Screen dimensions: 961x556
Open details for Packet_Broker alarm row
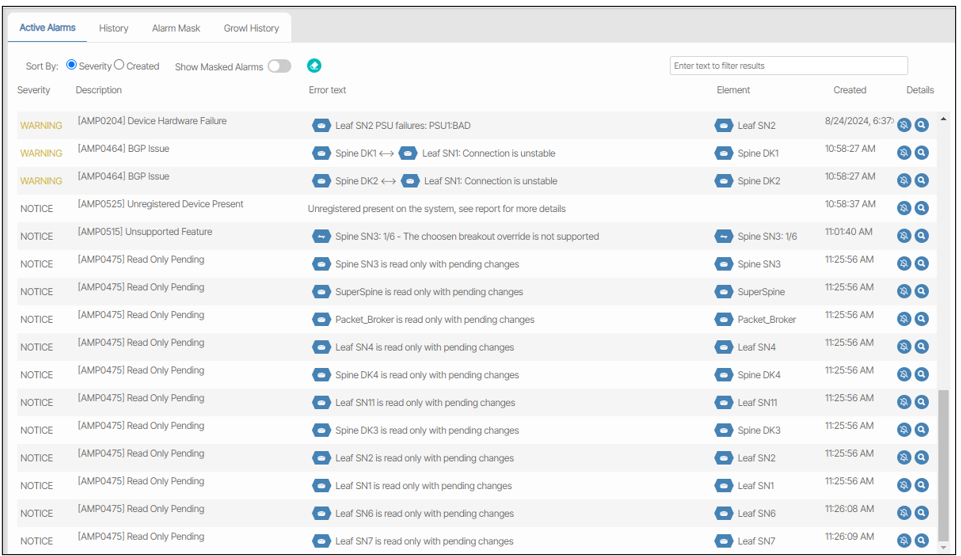pyautogui.click(x=921, y=319)
